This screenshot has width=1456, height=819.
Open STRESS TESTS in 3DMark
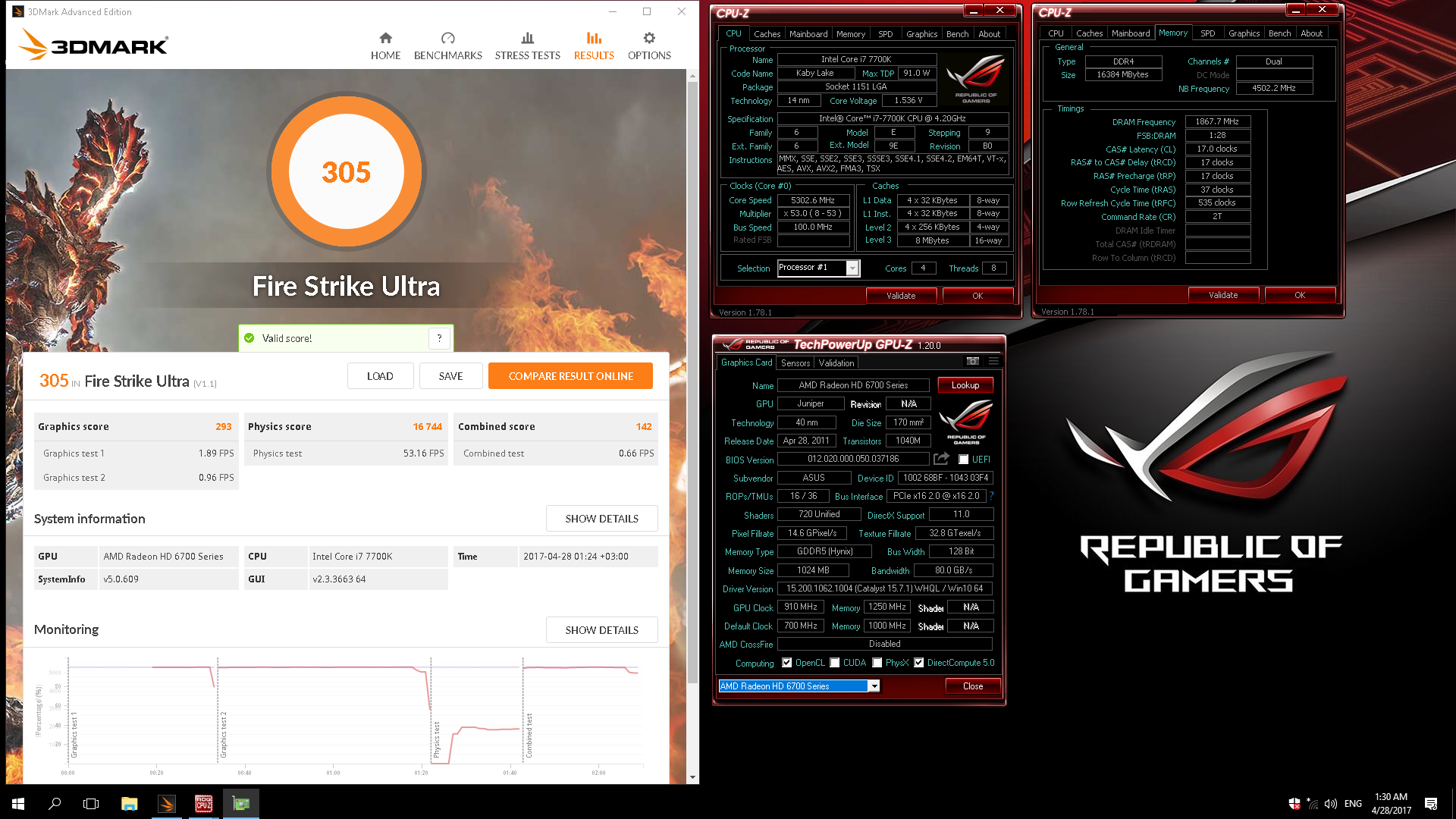(527, 46)
